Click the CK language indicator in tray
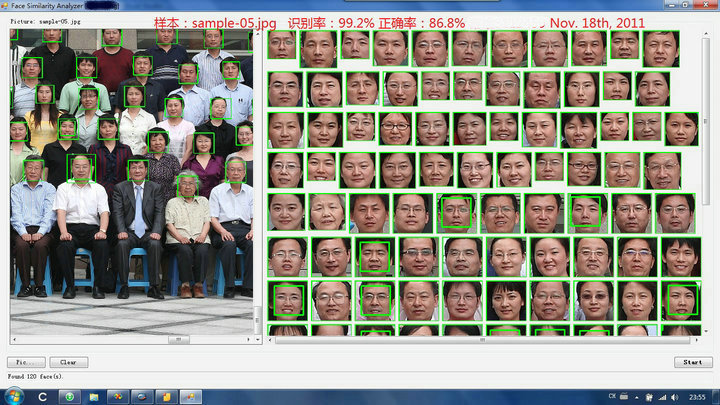 (612, 396)
